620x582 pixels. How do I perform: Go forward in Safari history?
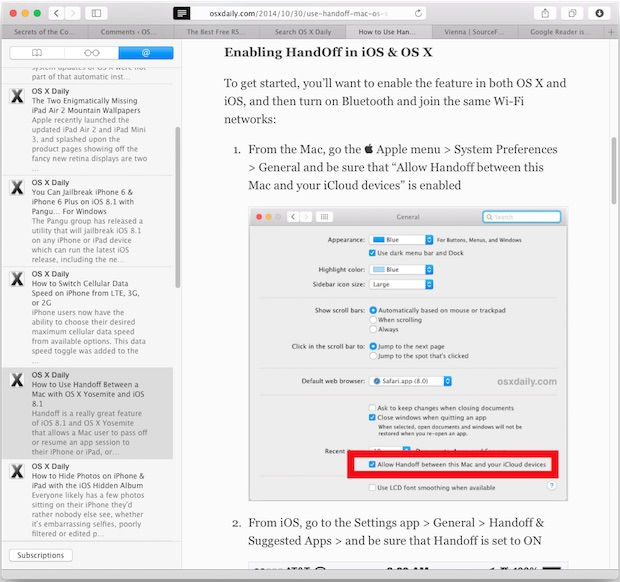(x=72, y=13)
